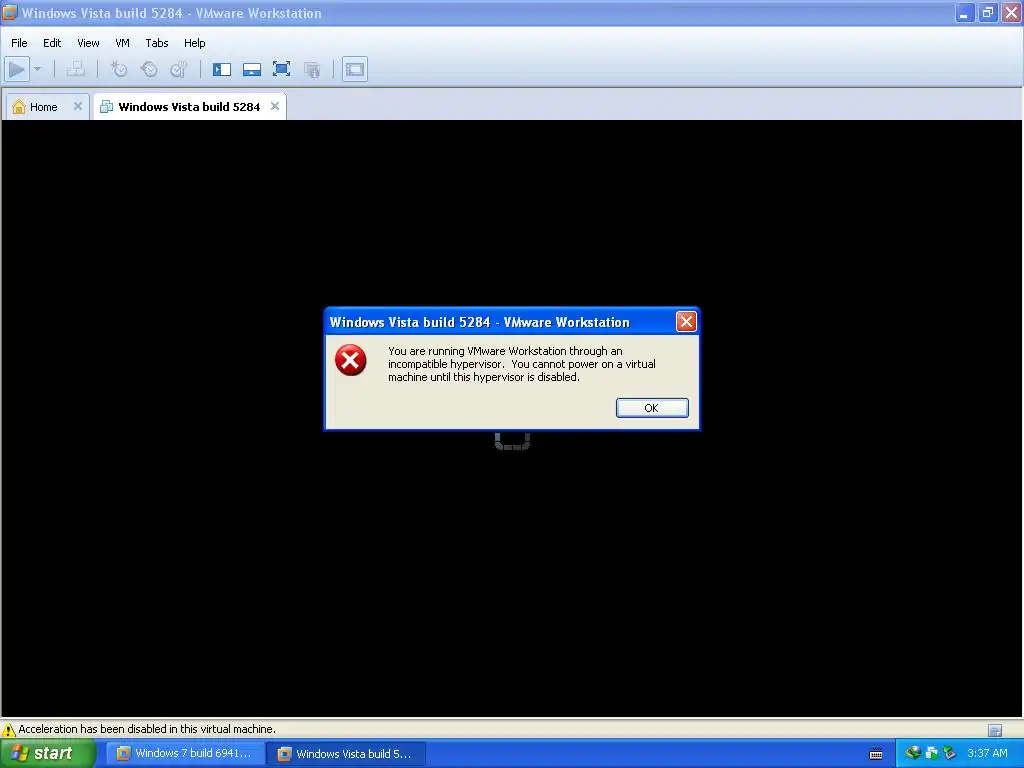Click the Safely Remove Hardware tray icon
Screen dimensions: 1024x768
pos(950,753)
